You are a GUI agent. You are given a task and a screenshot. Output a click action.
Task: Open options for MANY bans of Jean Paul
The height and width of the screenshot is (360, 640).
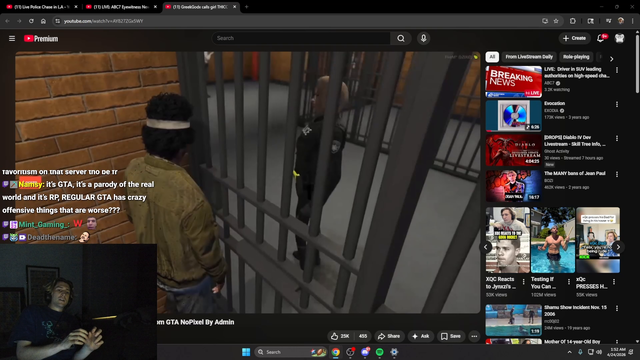click(x=617, y=174)
